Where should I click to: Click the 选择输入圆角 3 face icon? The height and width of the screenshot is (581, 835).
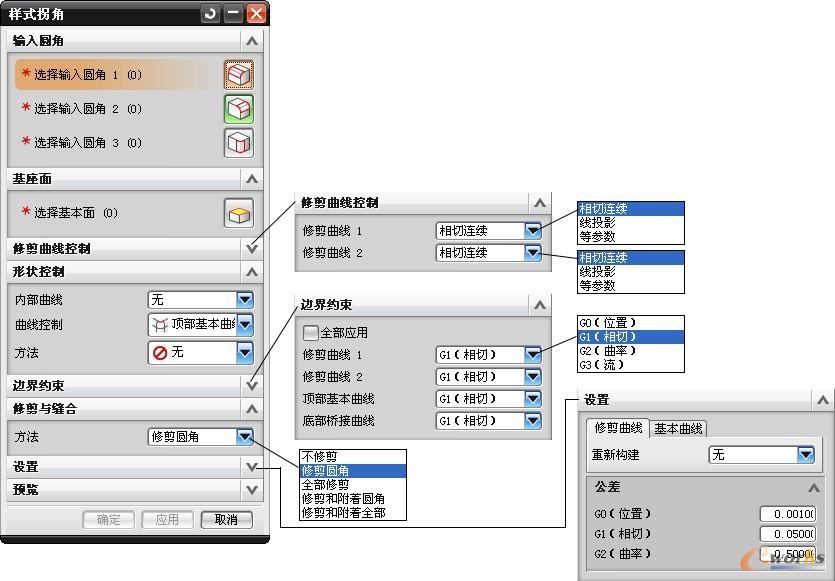(x=238, y=143)
